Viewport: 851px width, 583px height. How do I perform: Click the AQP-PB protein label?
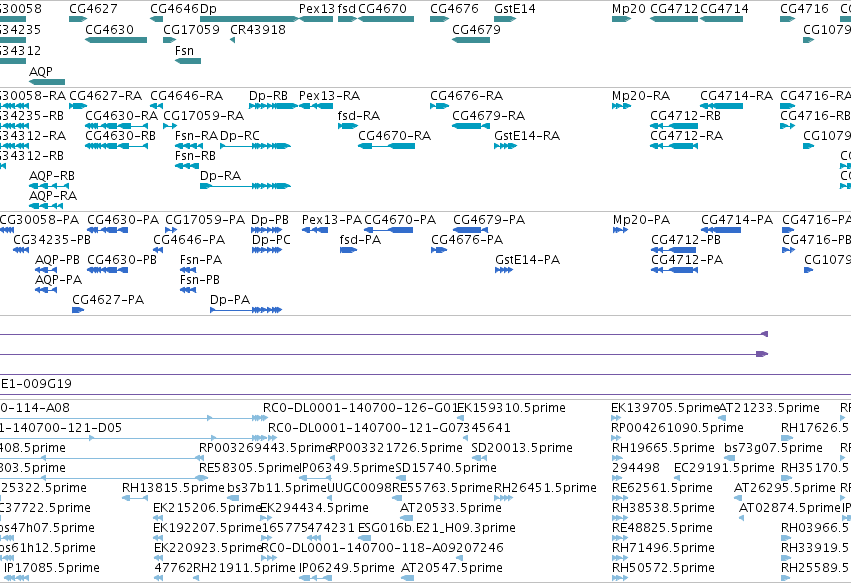point(57,260)
